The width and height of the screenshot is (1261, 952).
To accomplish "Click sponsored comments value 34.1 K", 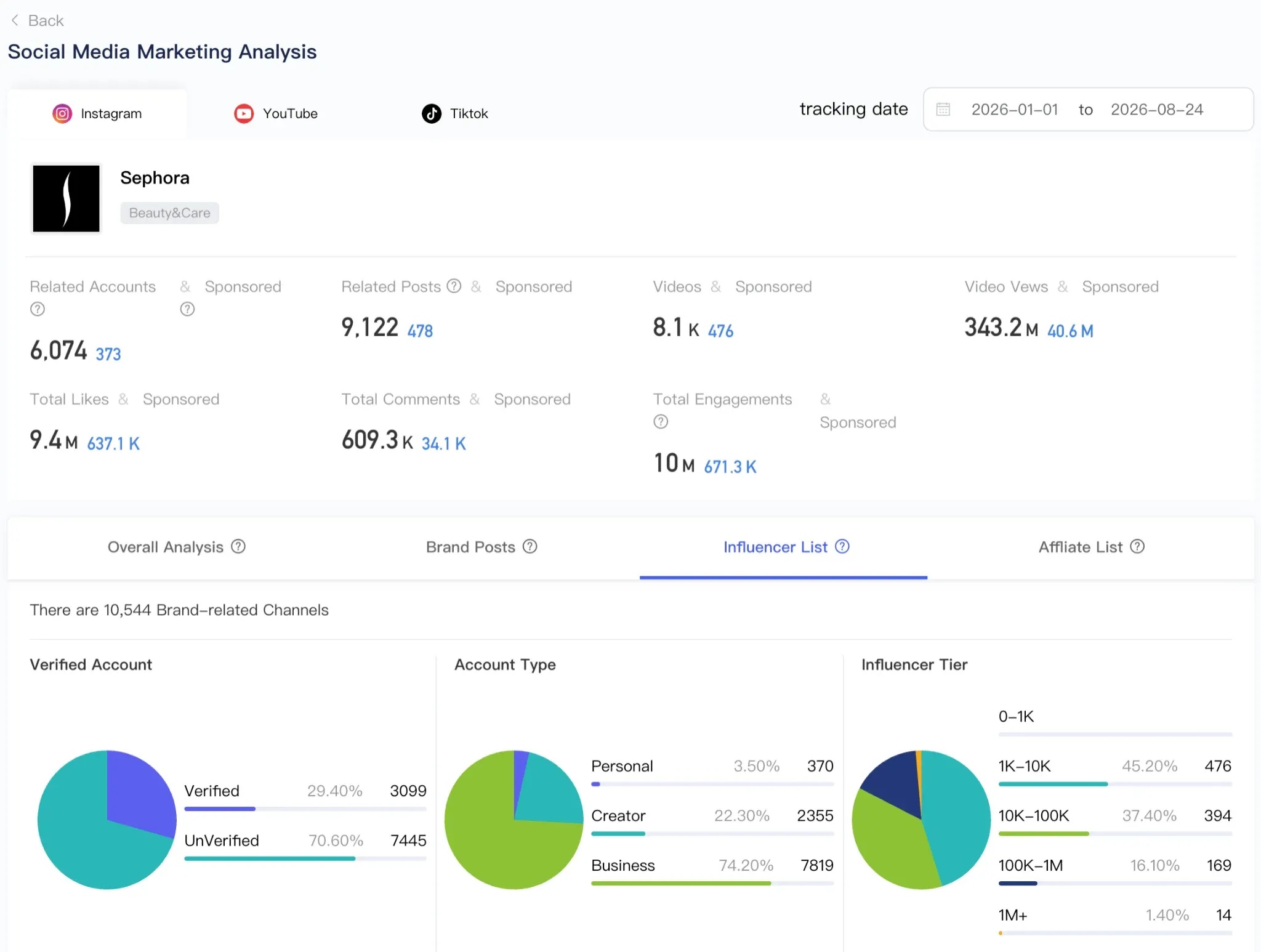I will [x=443, y=444].
